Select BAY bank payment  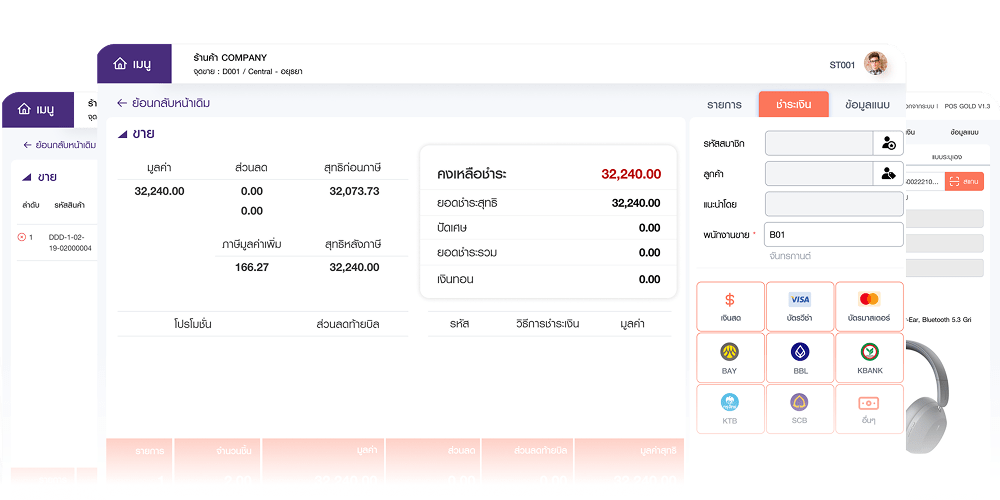(x=730, y=357)
